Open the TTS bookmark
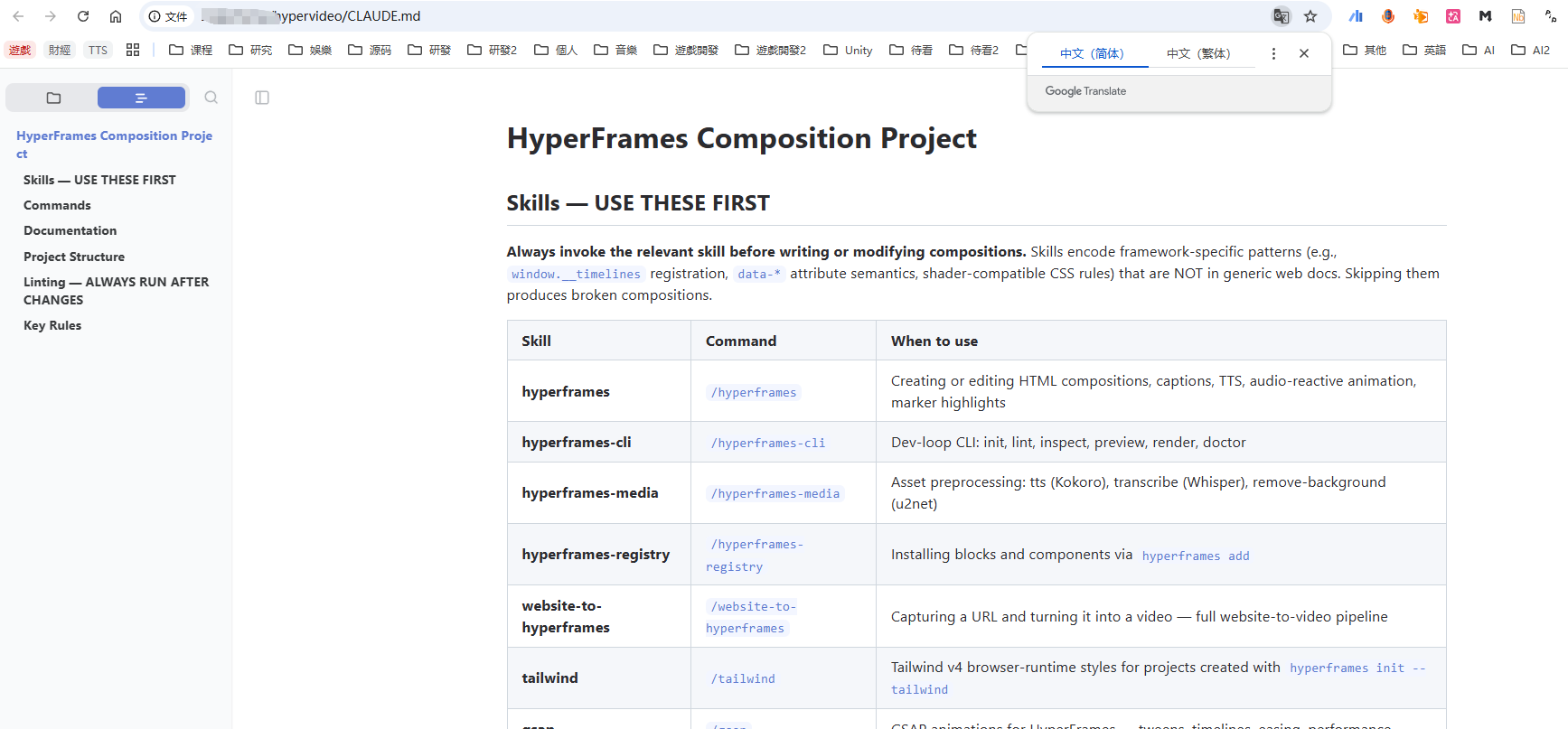The height and width of the screenshot is (729, 1568). (x=98, y=50)
